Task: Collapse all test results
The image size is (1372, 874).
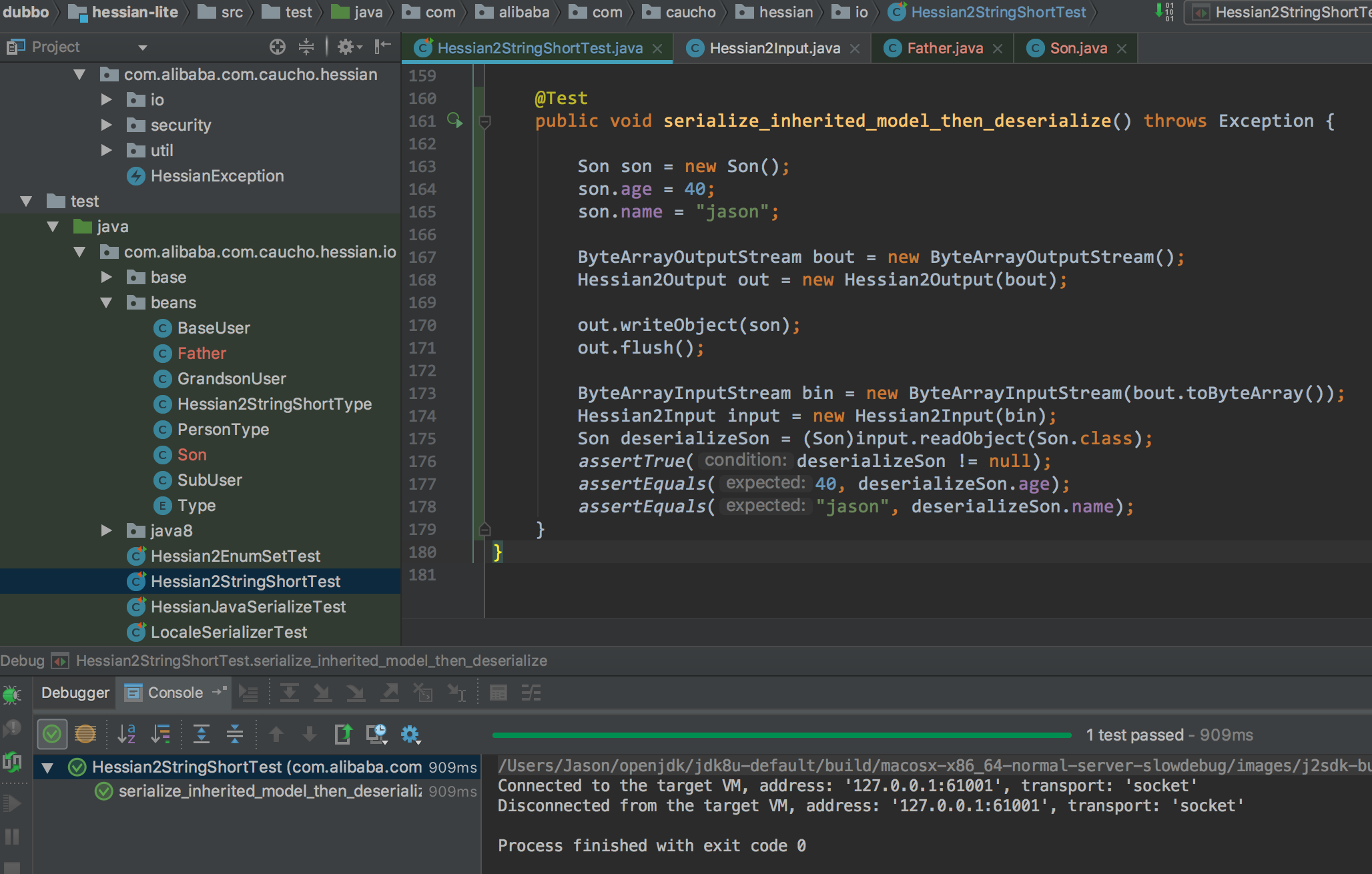Action: [235, 735]
